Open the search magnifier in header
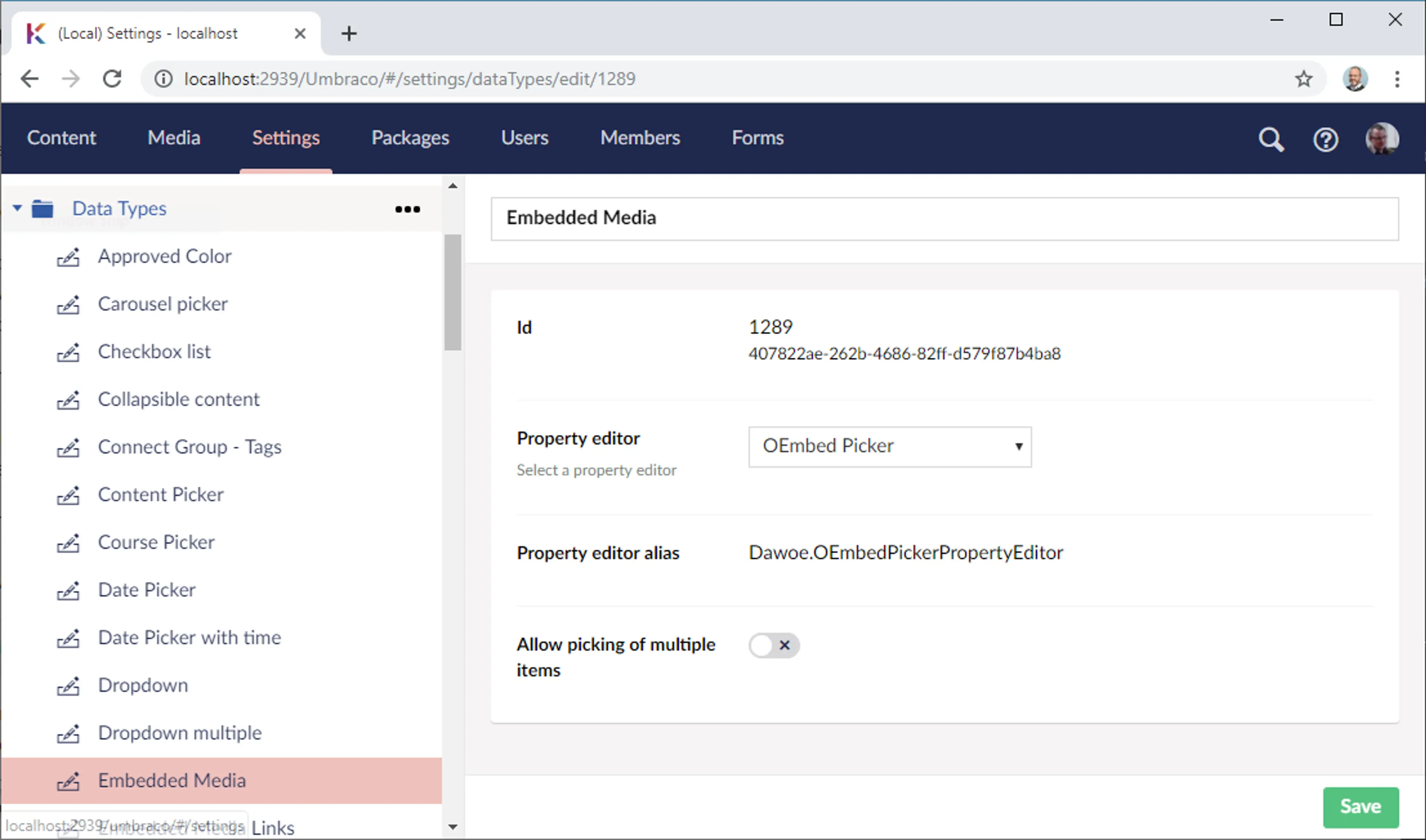This screenshot has height=840, width=1426. click(1271, 139)
